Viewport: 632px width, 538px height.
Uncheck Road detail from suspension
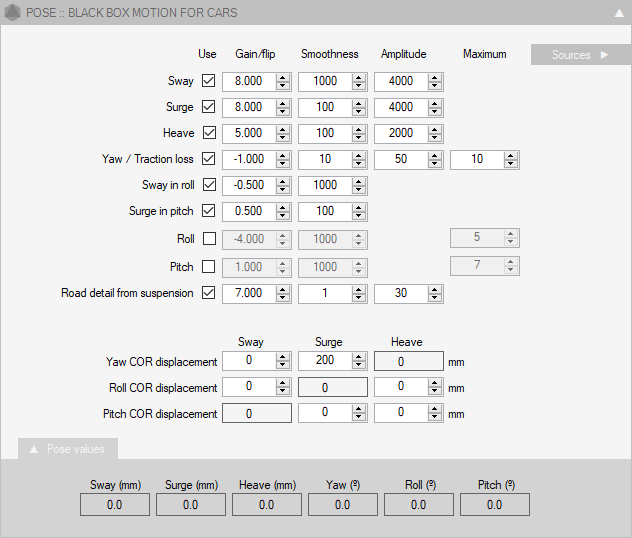[209, 293]
